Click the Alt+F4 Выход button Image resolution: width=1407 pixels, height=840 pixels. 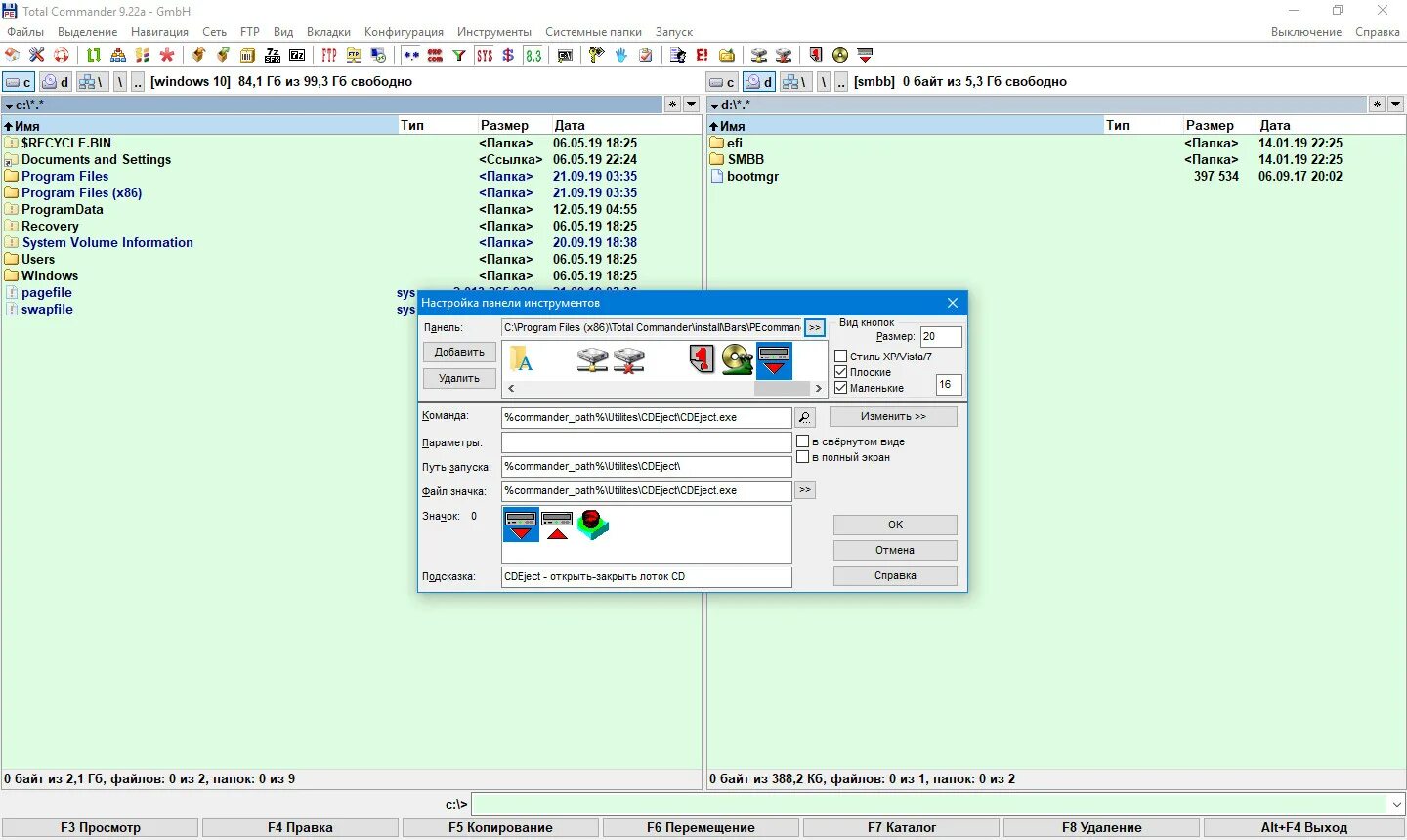(1303, 827)
